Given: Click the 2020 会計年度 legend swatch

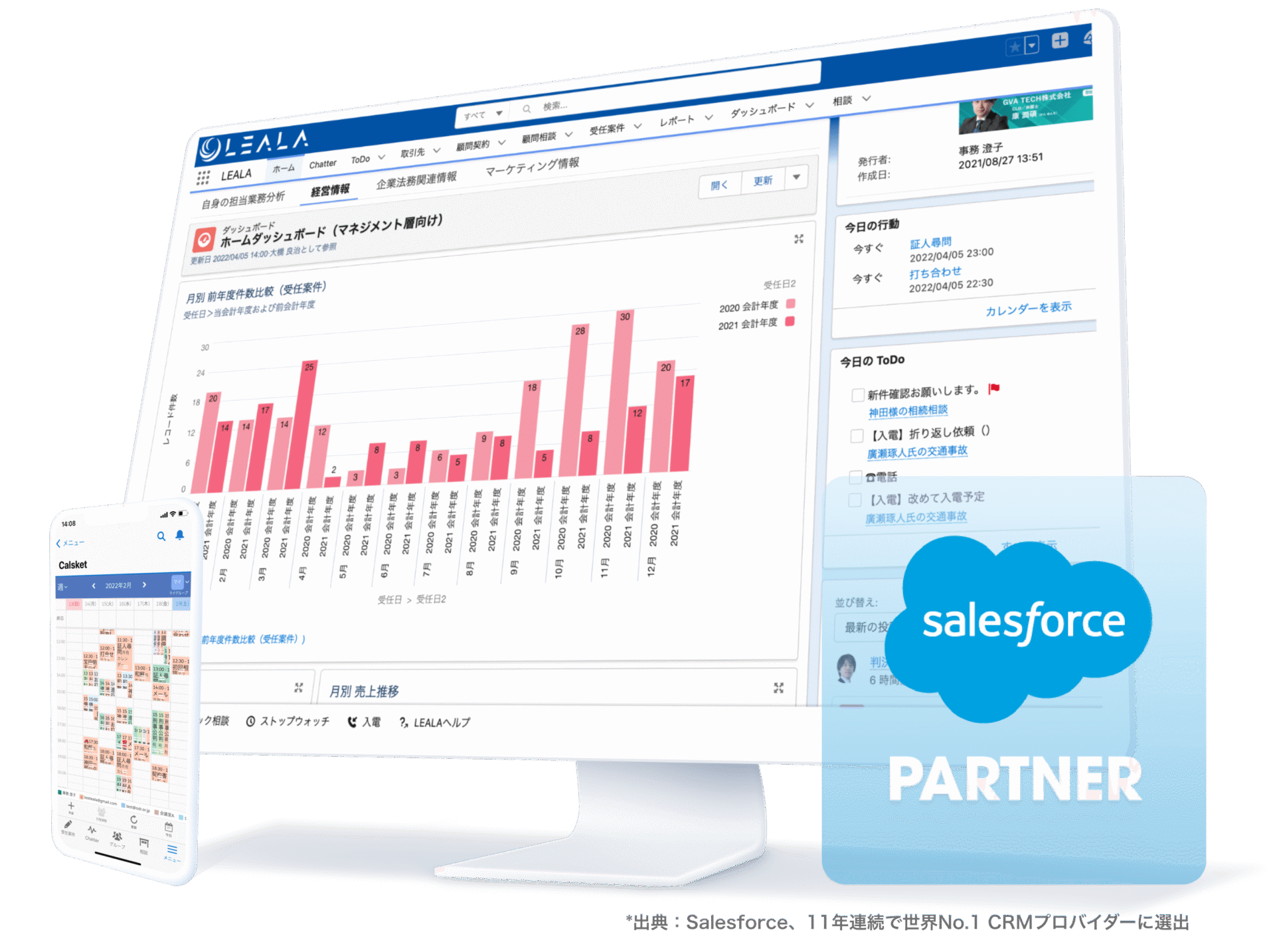Looking at the screenshot, I should pyautogui.click(x=791, y=304).
